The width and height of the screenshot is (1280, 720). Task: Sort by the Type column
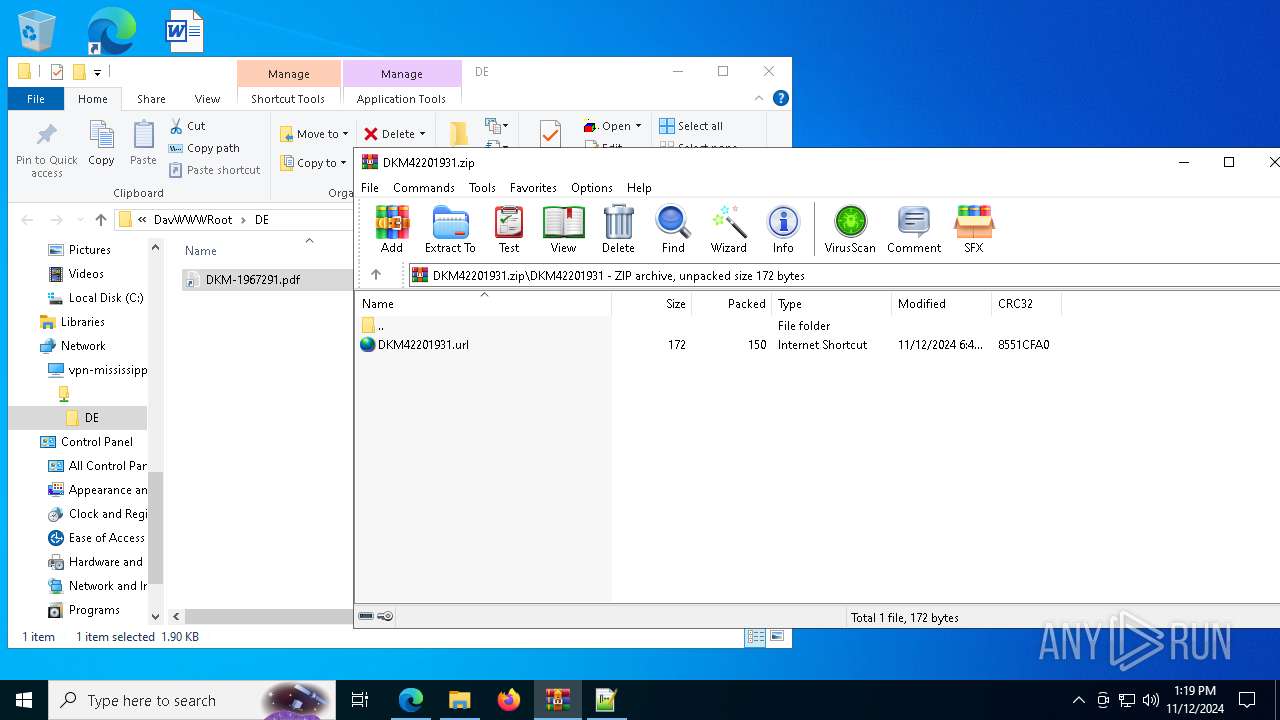(x=831, y=304)
